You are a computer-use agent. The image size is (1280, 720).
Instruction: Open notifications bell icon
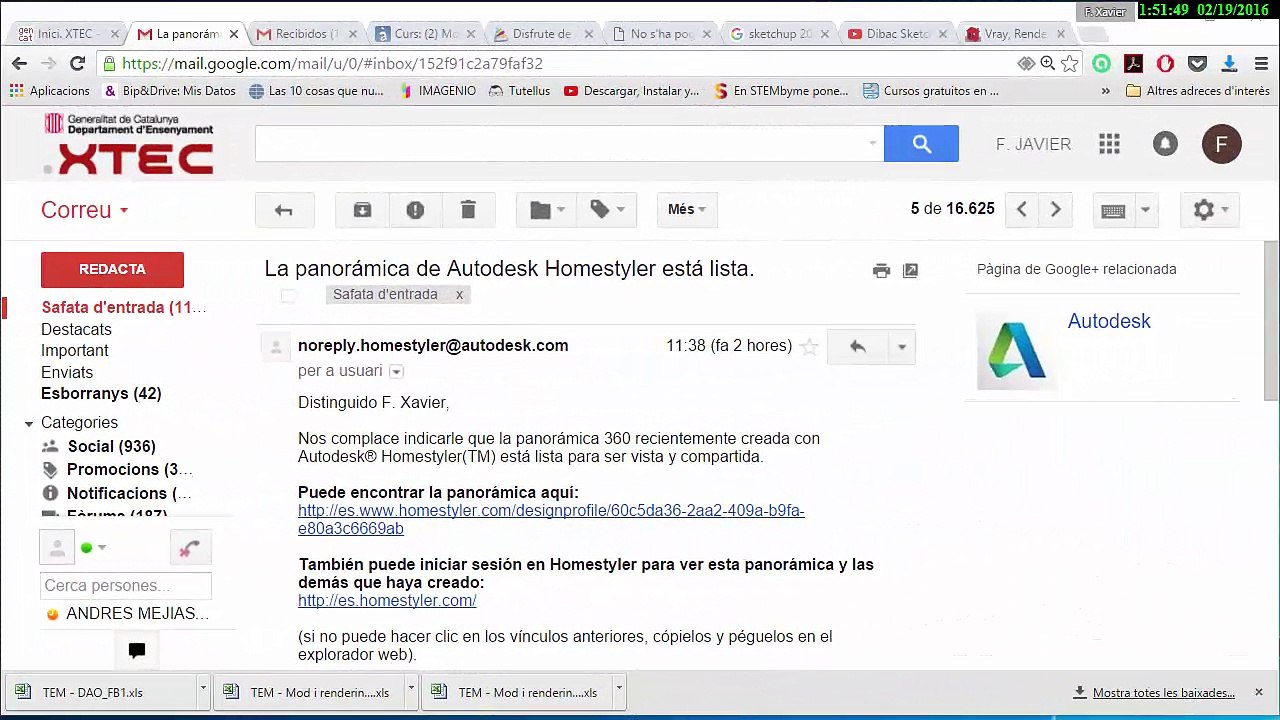click(x=1165, y=144)
